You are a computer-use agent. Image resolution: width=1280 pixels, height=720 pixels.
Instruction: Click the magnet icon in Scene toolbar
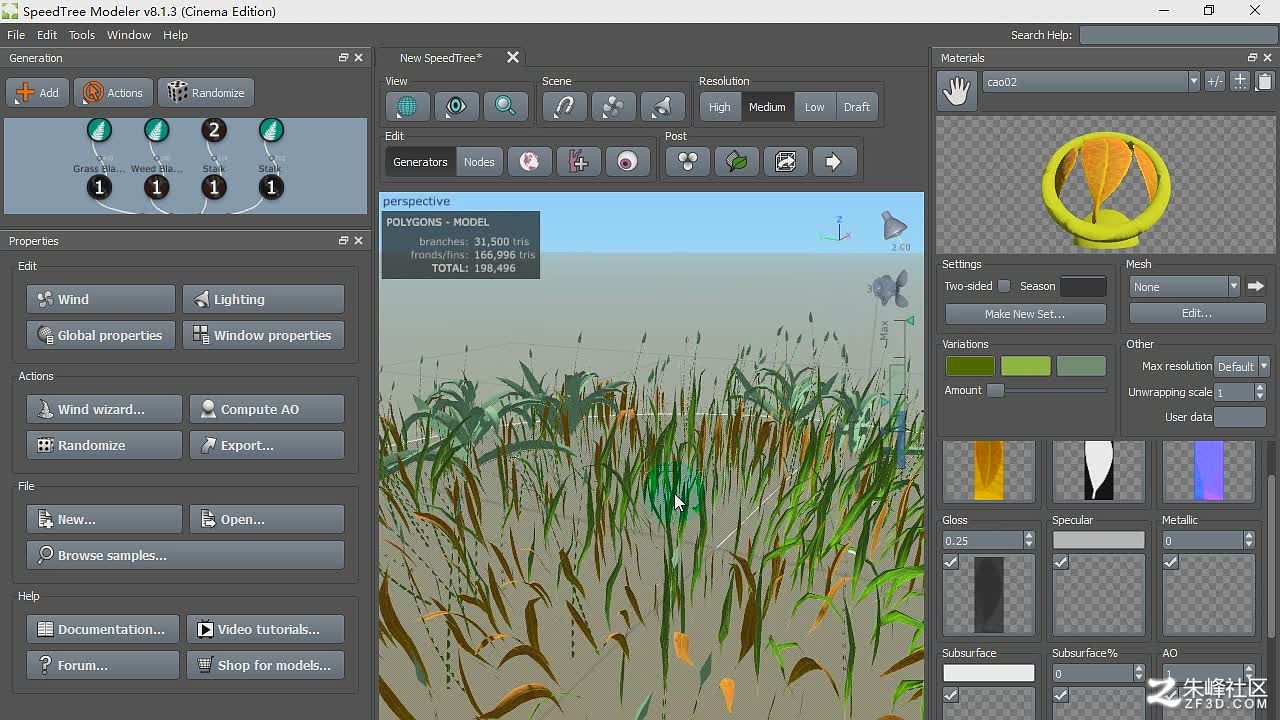(x=564, y=106)
